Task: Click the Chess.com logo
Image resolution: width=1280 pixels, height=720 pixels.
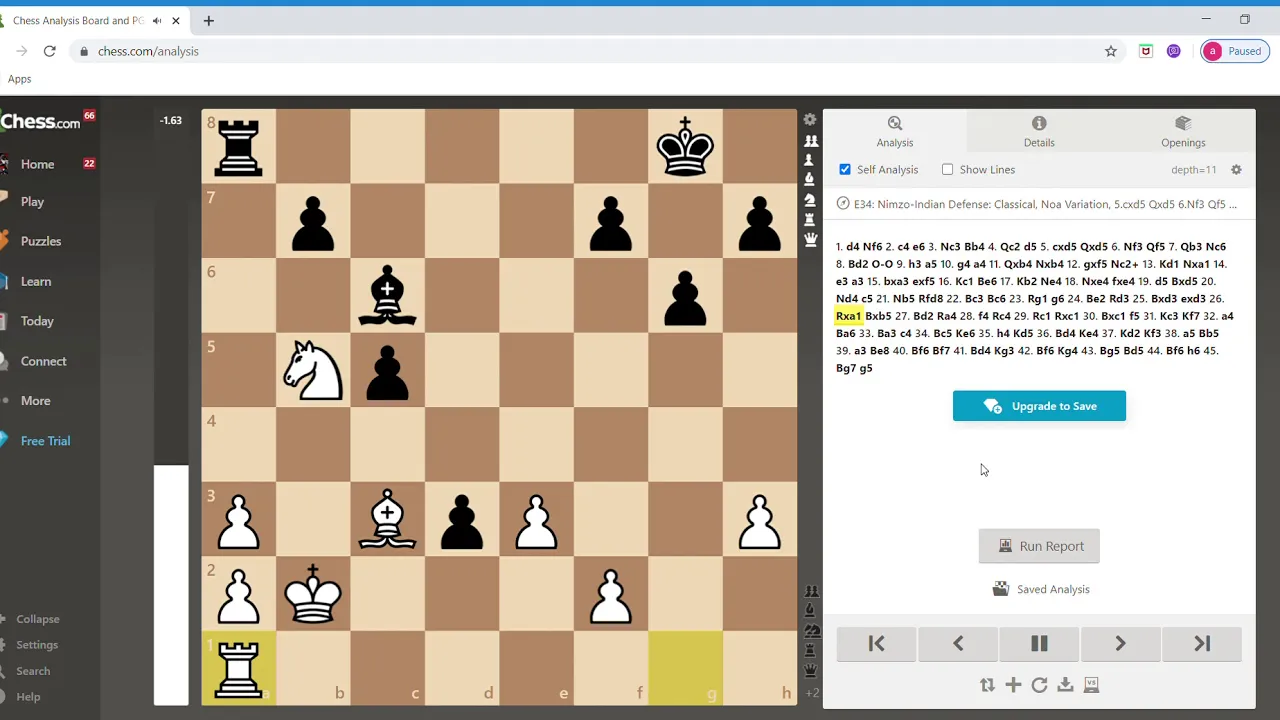Action: 40,122
